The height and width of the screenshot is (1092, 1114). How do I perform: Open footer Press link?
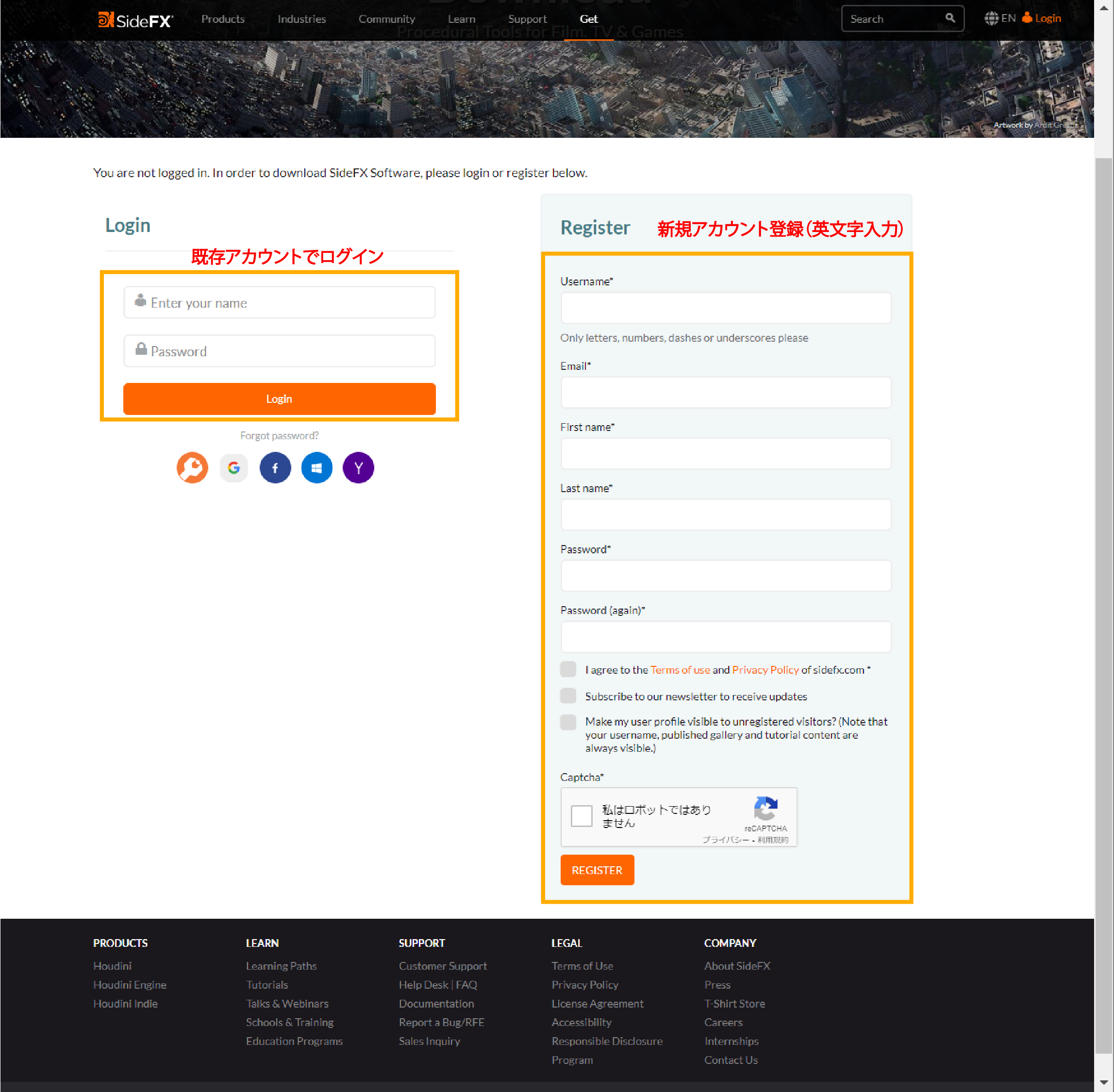717,985
